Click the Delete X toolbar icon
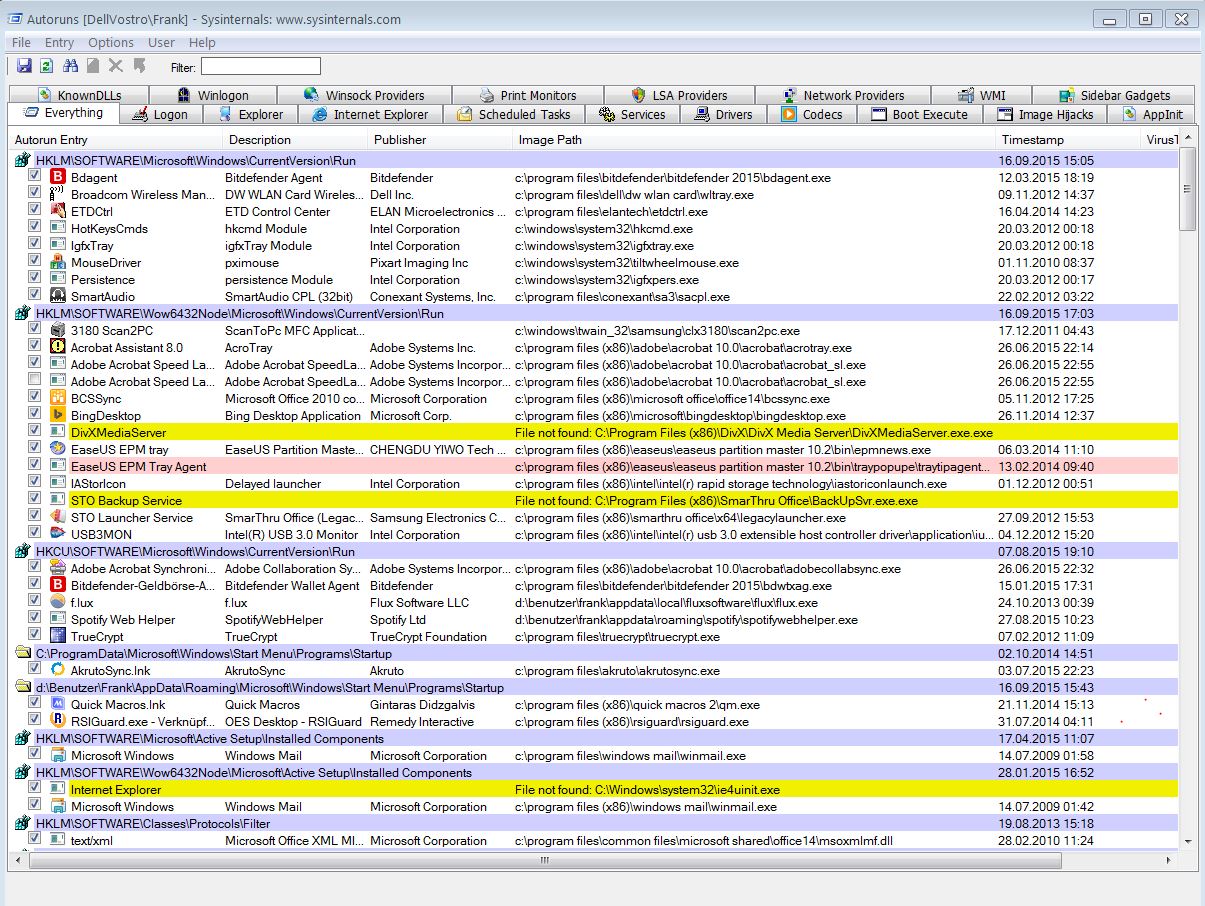The width and height of the screenshot is (1205, 906). click(x=116, y=66)
